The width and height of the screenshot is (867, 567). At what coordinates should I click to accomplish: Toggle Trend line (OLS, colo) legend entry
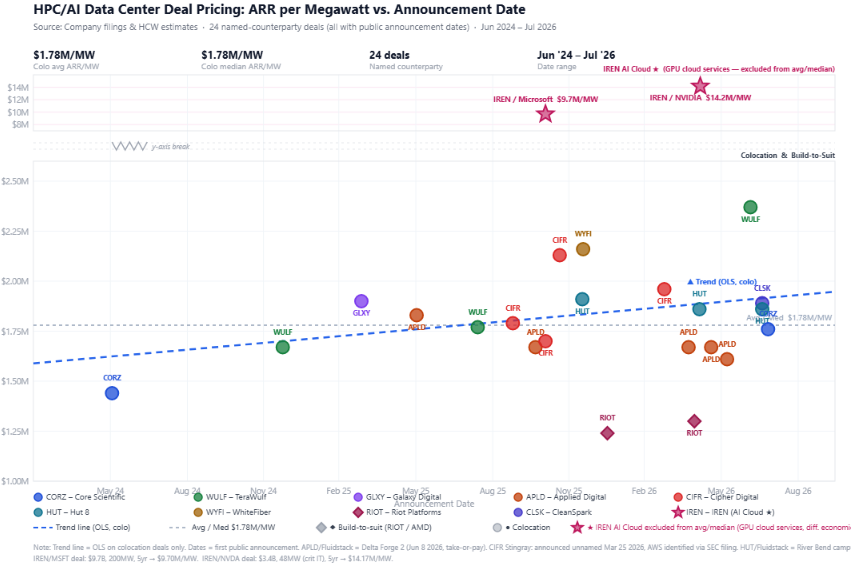[82, 527]
